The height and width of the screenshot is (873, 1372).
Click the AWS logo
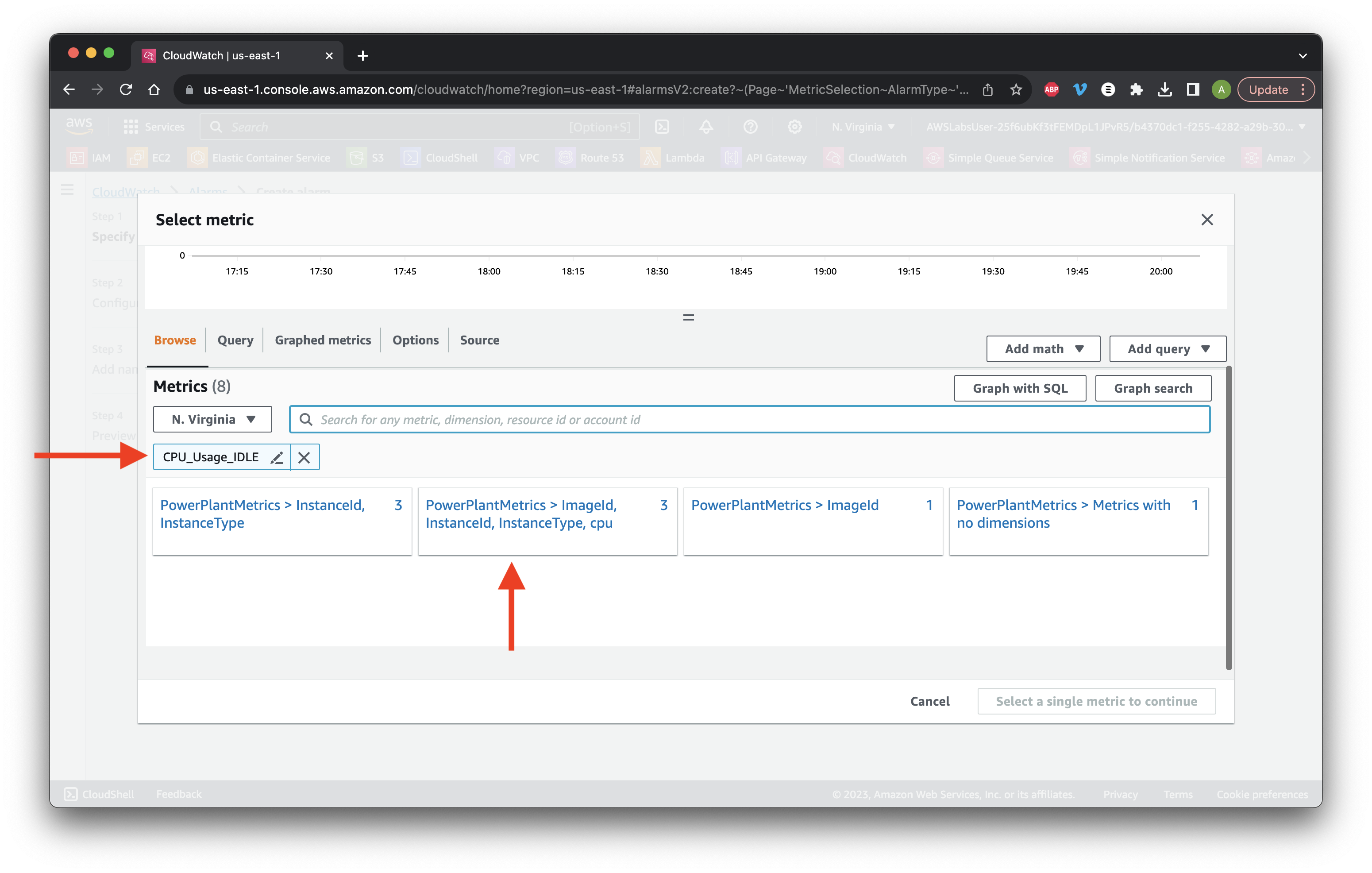tap(79, 127)
